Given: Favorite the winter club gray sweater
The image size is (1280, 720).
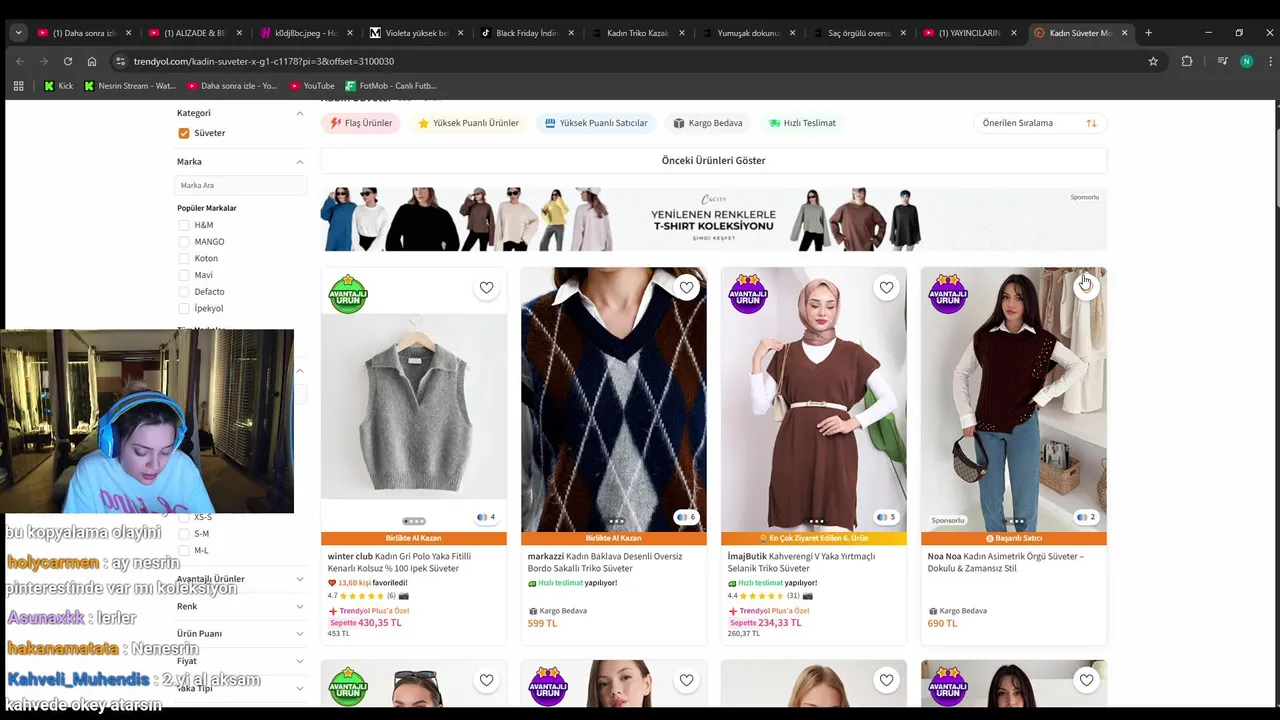Looking at the screenshot, I should coord(486,288).
